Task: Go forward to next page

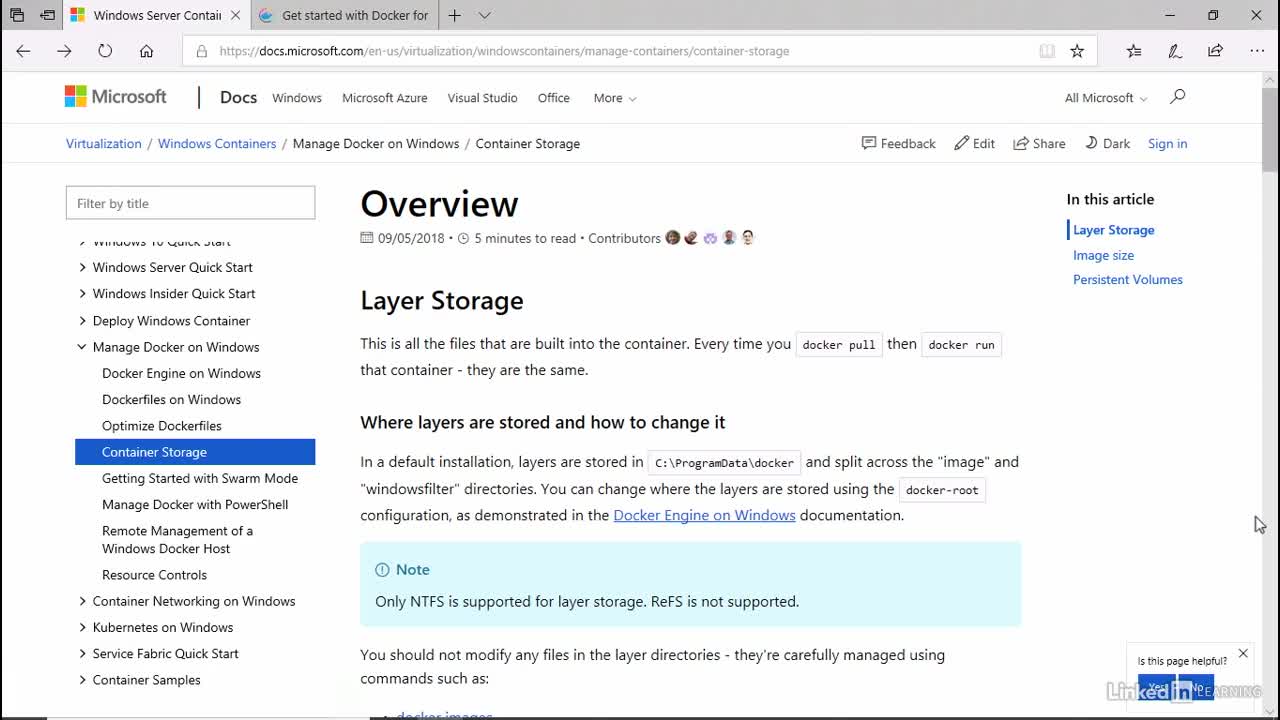Action: (64, 51)
